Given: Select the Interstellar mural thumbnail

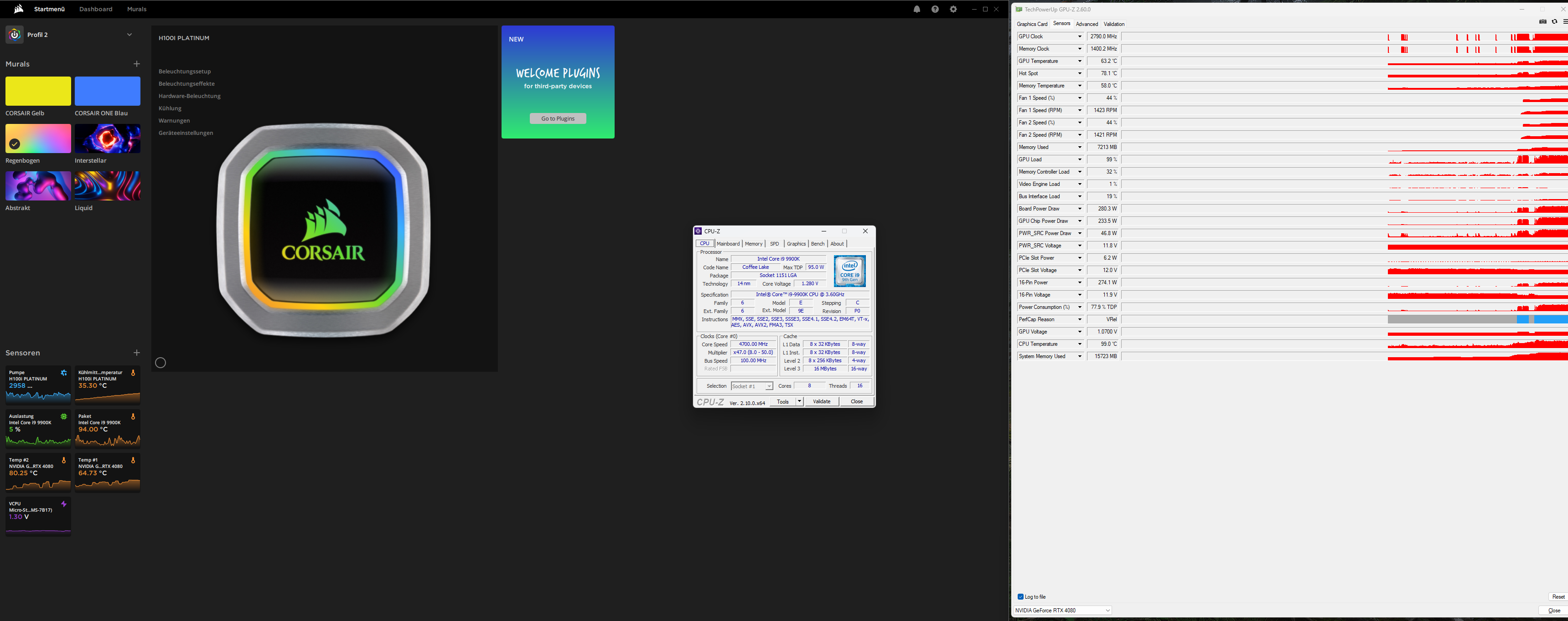Looking at the screenshot, I should pos(107,139).
